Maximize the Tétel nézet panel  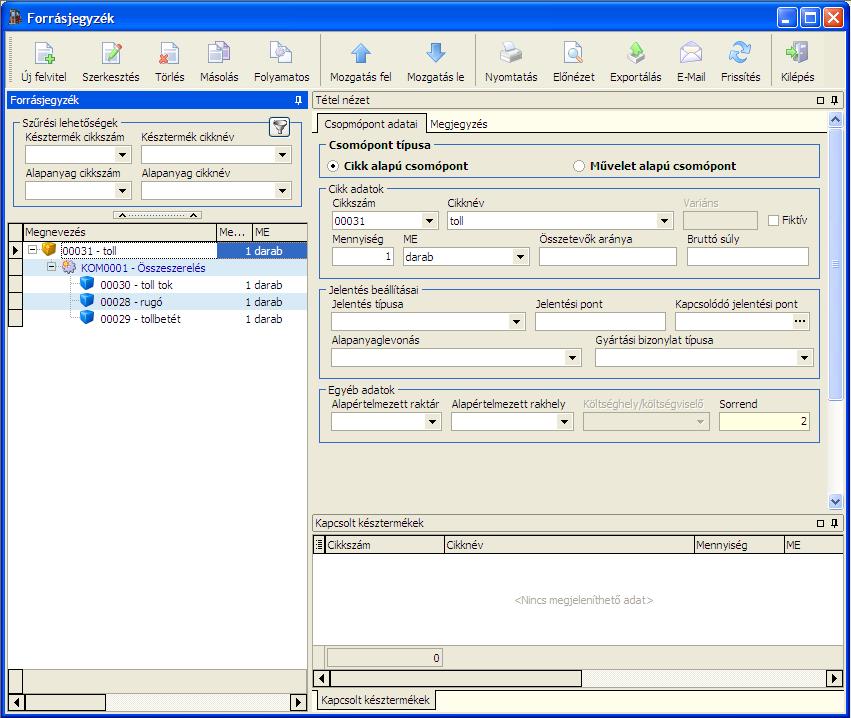820,100
